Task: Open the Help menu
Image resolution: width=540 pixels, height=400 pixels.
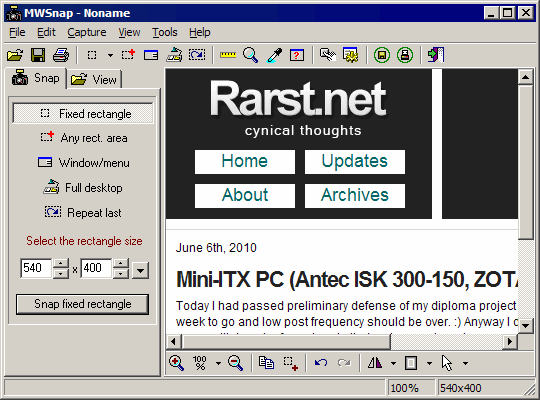Action: point(199,32)
